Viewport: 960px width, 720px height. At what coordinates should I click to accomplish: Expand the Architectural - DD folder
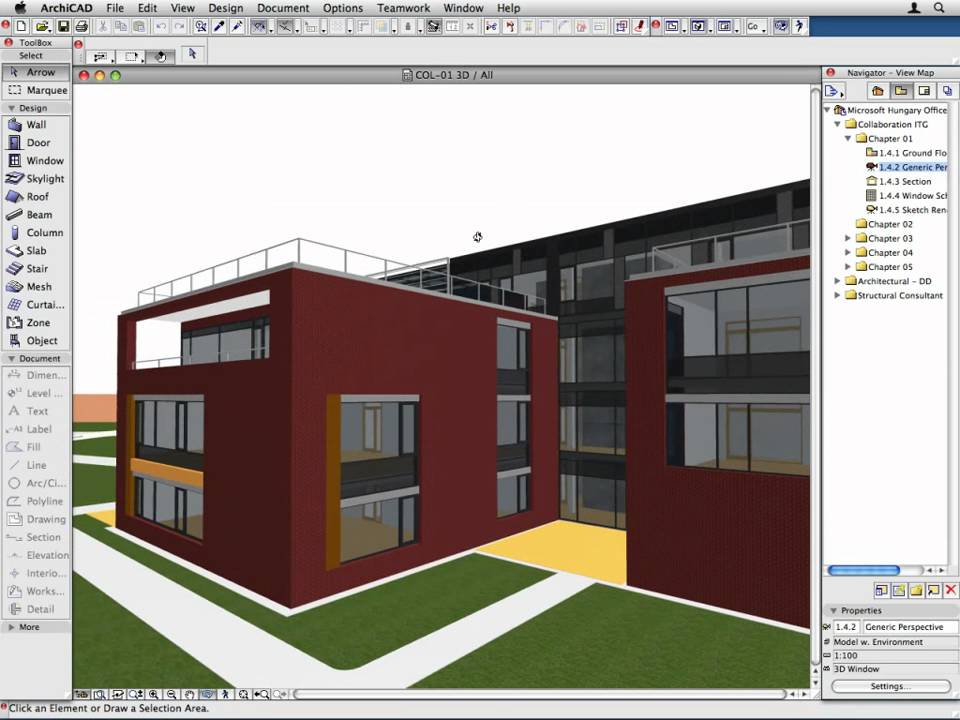click(838, 281)
